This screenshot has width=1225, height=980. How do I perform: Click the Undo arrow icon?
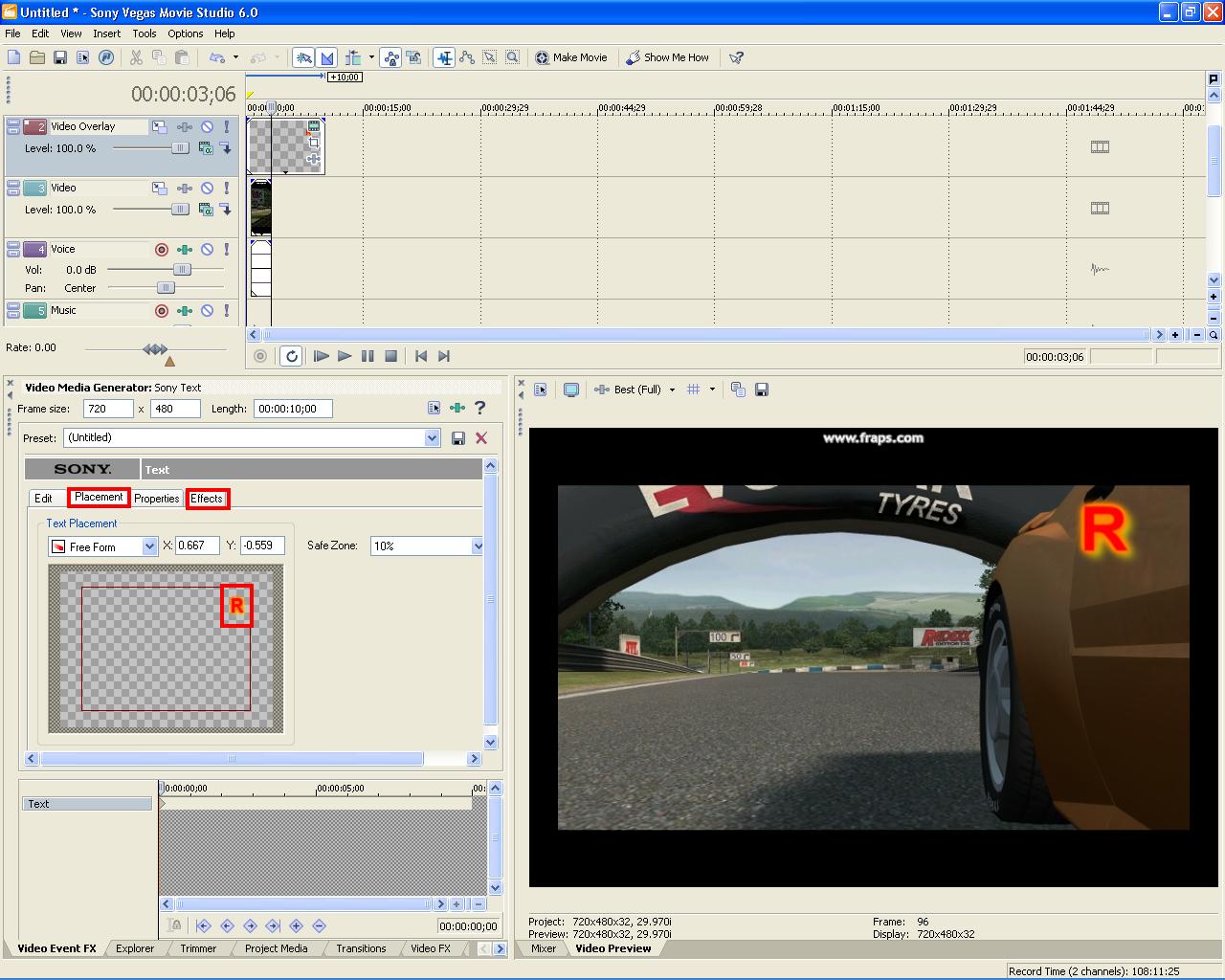217,57
